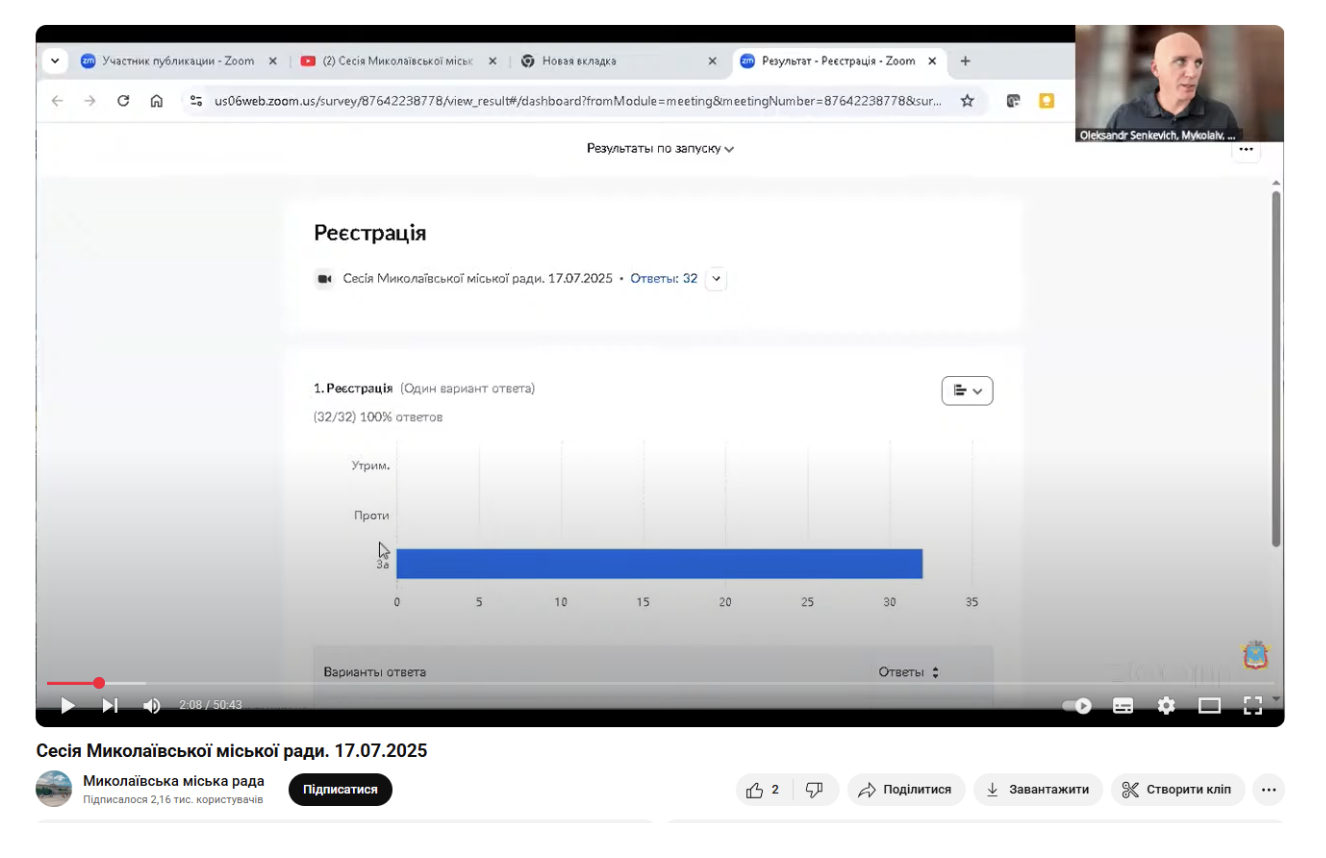Dislike the video with thumbs down
The height and width of the screenshot is (858, 1326).
pos(815,790)
